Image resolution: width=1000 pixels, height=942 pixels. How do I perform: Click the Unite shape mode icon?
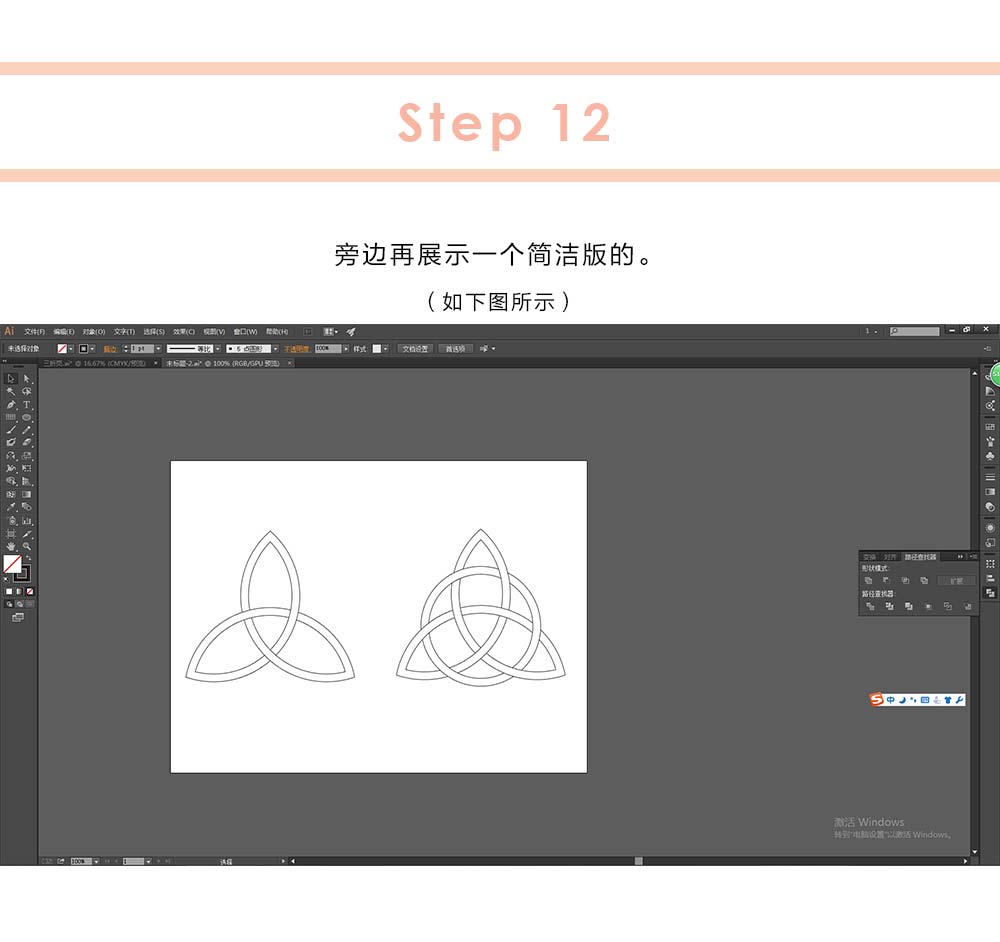[x=869, y=580]
